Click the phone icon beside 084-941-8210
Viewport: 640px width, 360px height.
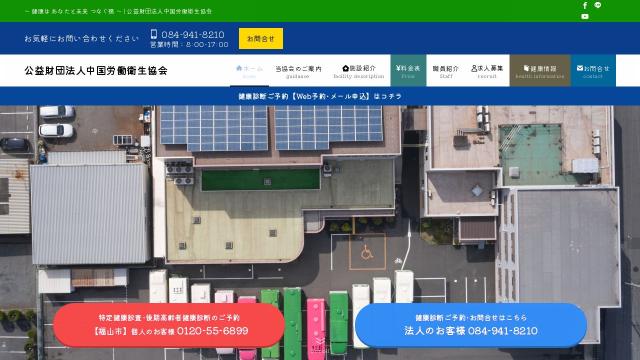pyautogui.click(x=154, y=34)
